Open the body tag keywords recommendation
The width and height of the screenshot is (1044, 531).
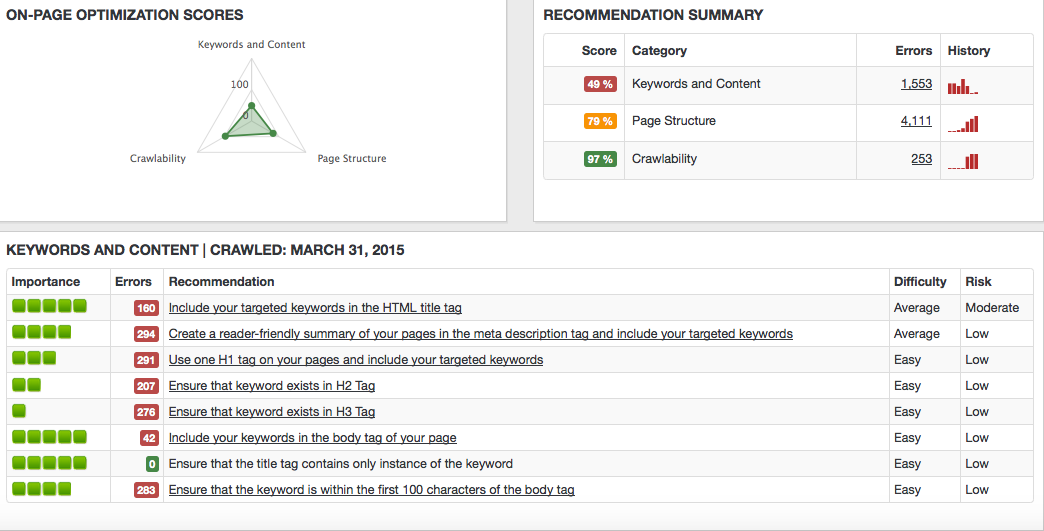pos(312,438)
